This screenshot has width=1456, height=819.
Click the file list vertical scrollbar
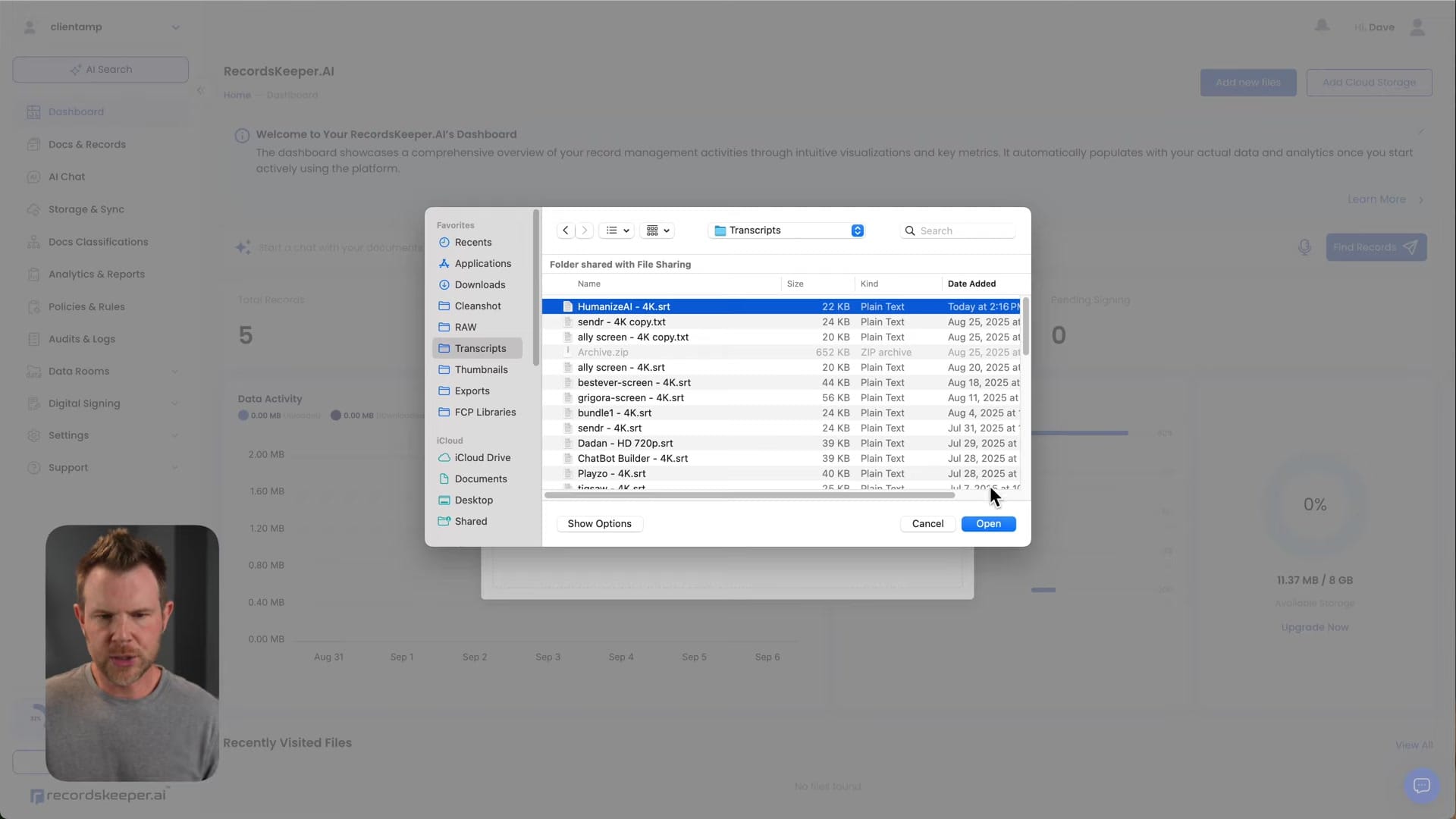(1026, 326)
